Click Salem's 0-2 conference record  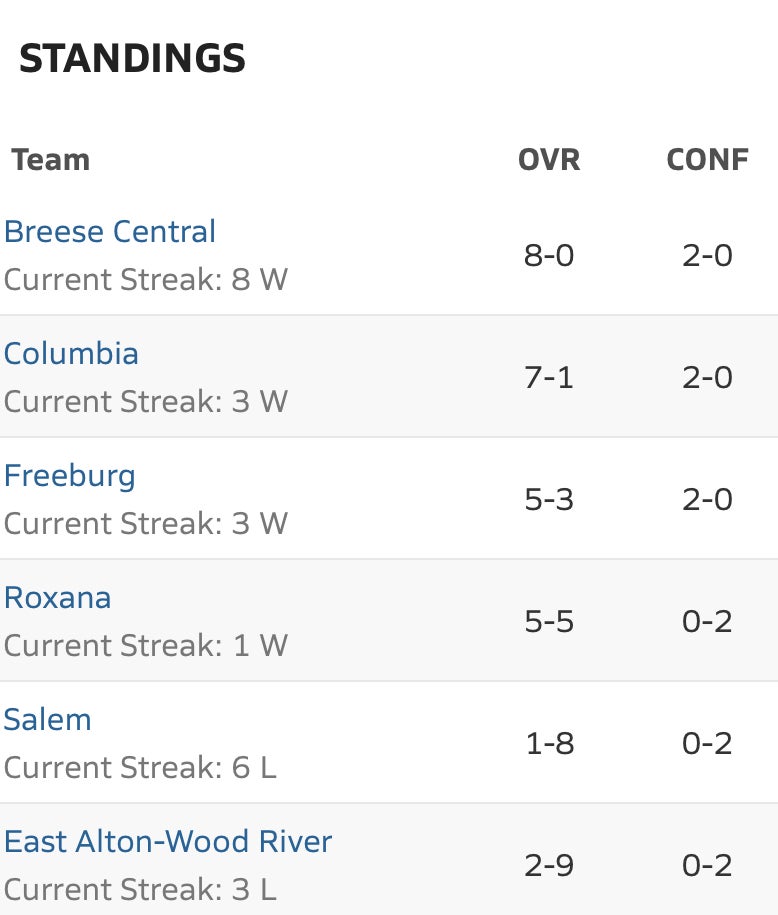tap(707, 743)
